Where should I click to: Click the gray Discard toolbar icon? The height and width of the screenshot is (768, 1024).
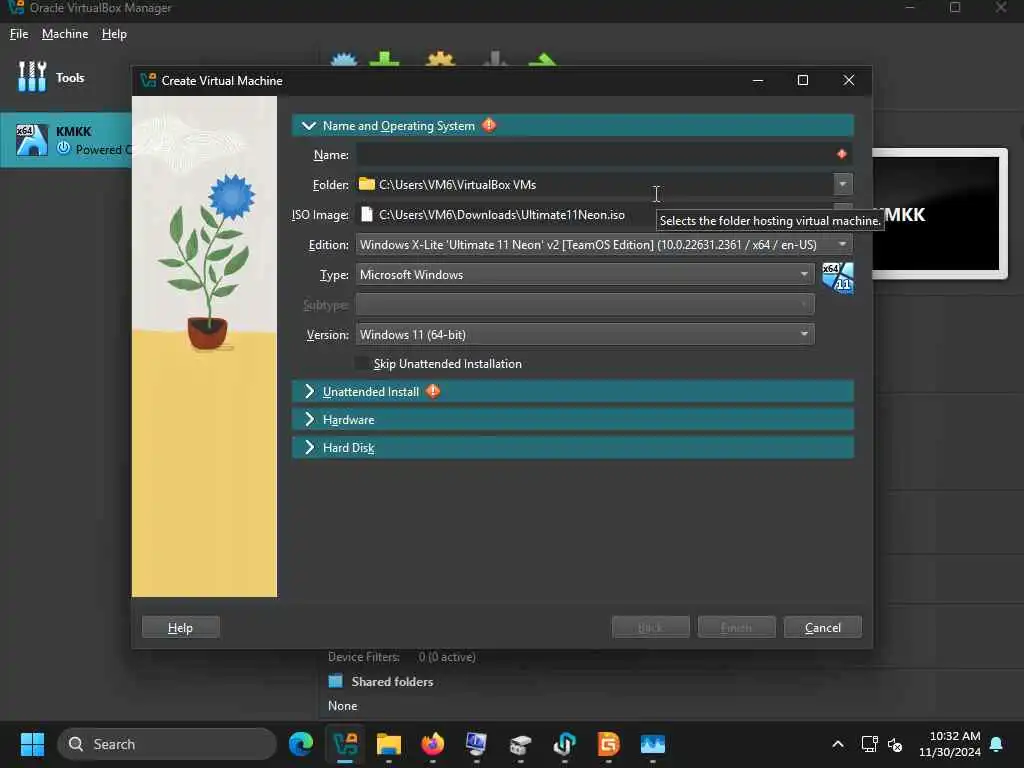click(x=495, y=59)
